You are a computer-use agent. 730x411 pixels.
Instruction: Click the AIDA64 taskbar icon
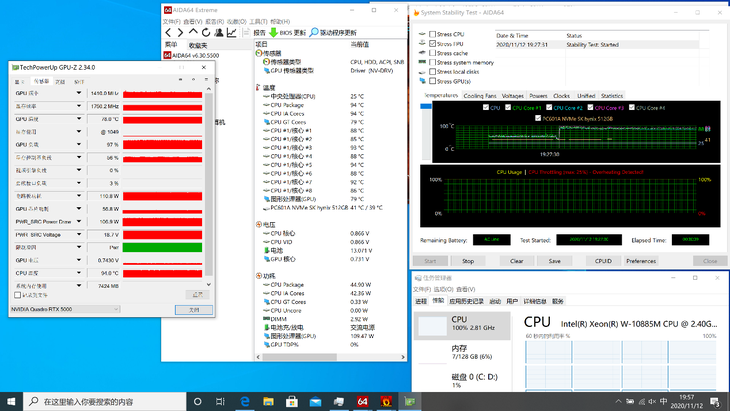pyautogui.click(x=363, y=401)
